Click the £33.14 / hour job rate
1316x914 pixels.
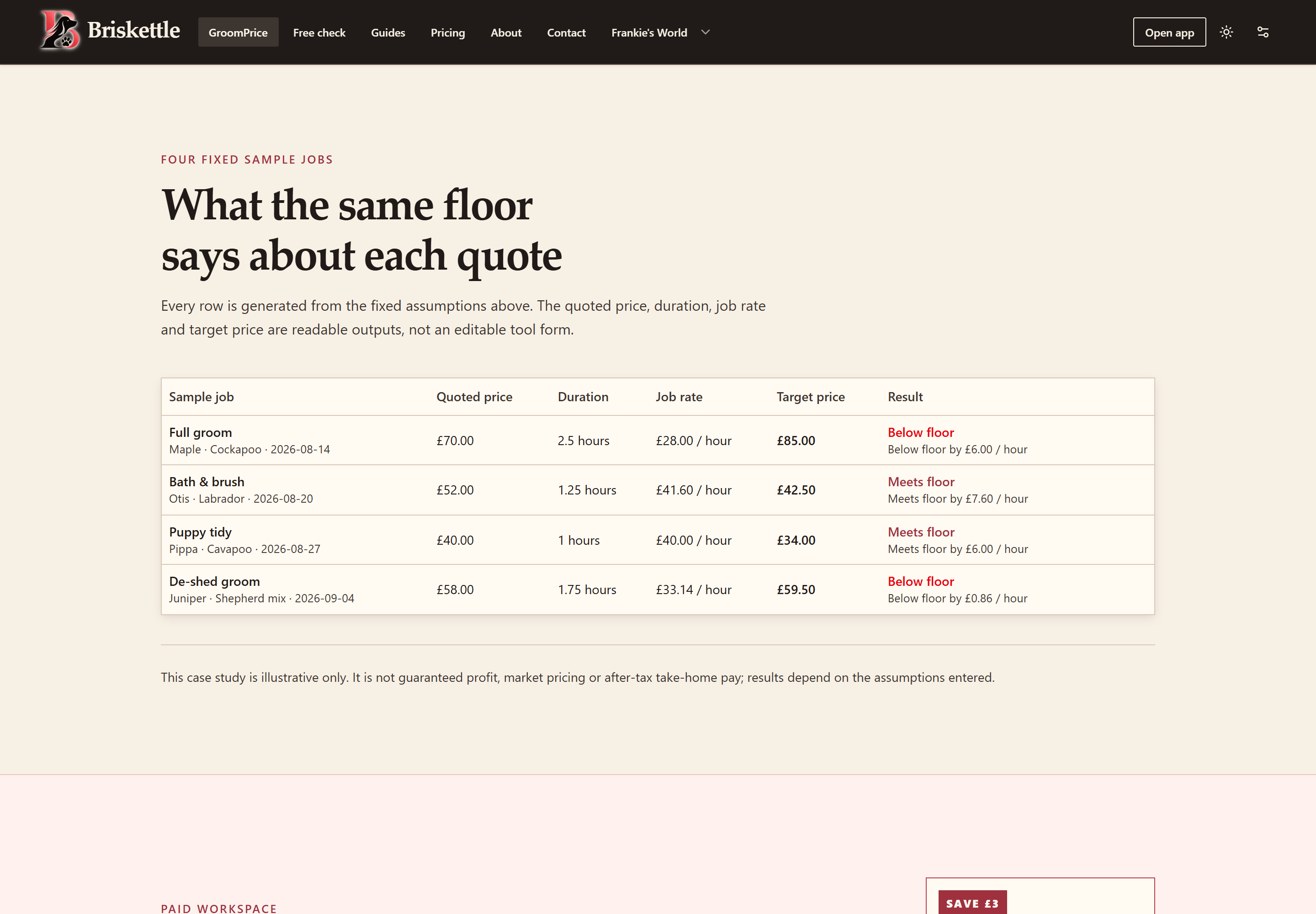coord(694,589)
